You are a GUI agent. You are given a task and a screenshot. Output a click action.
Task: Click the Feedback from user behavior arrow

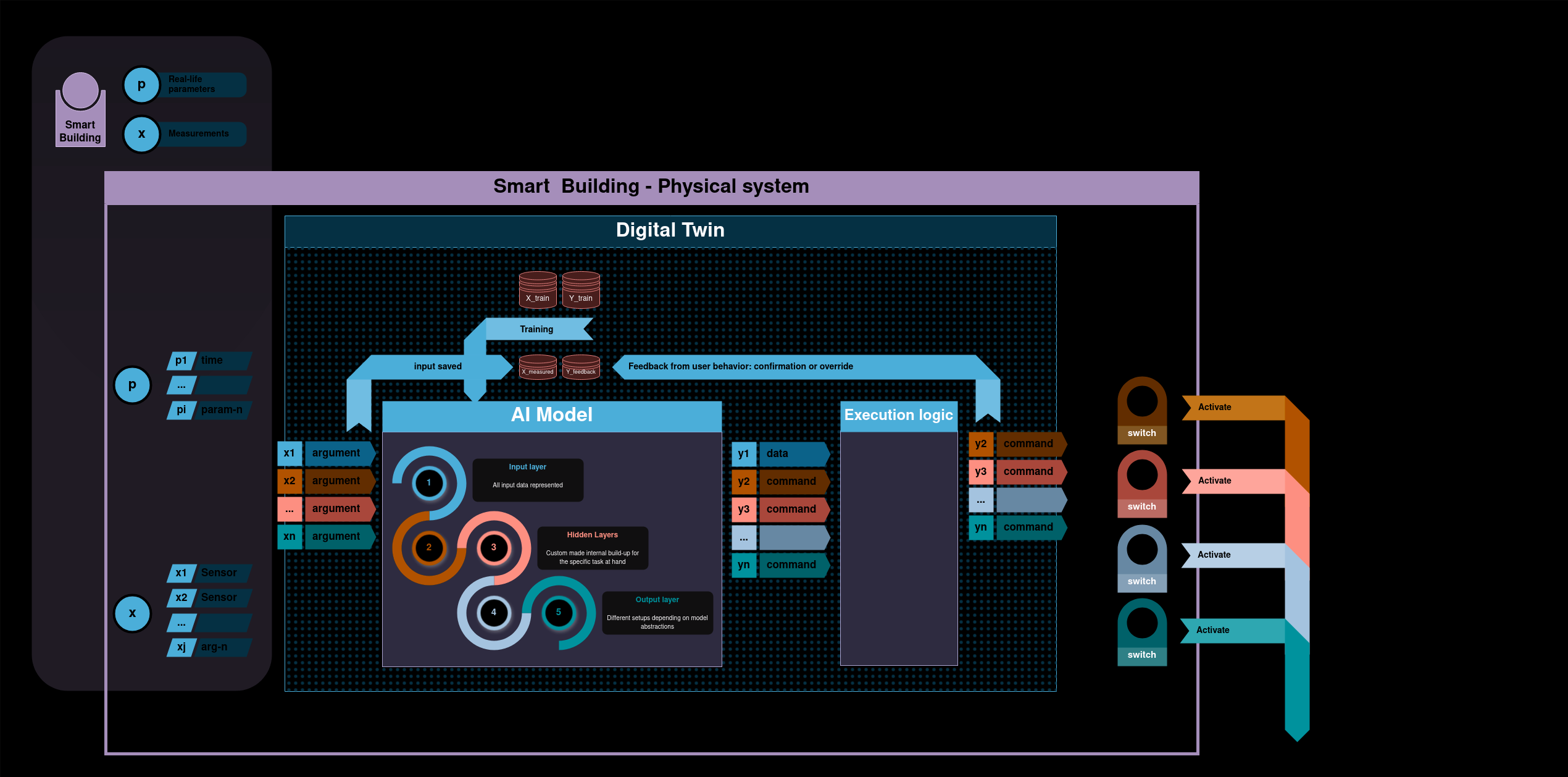pyautogui.click(x=740, y=366)
